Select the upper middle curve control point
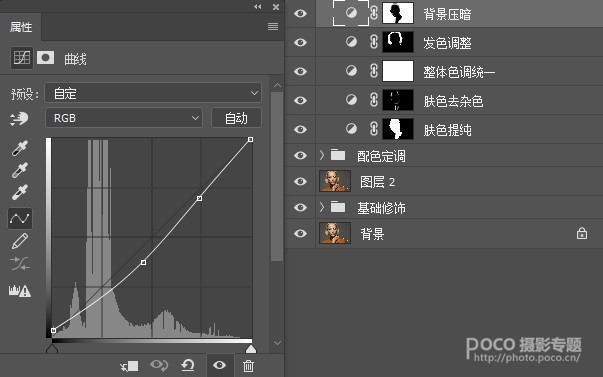 199,199
